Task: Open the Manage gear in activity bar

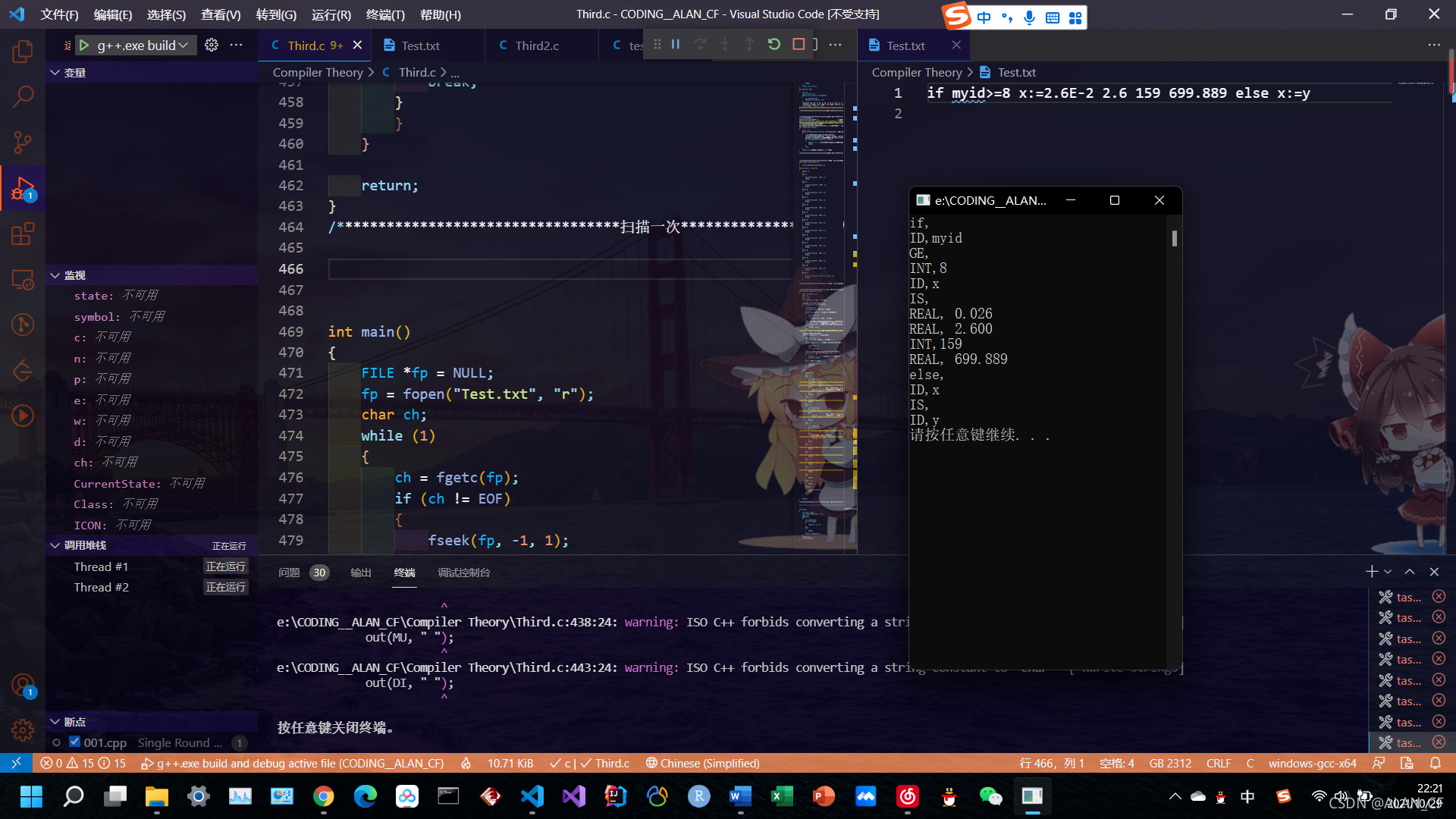Action: tap(23, 730)
